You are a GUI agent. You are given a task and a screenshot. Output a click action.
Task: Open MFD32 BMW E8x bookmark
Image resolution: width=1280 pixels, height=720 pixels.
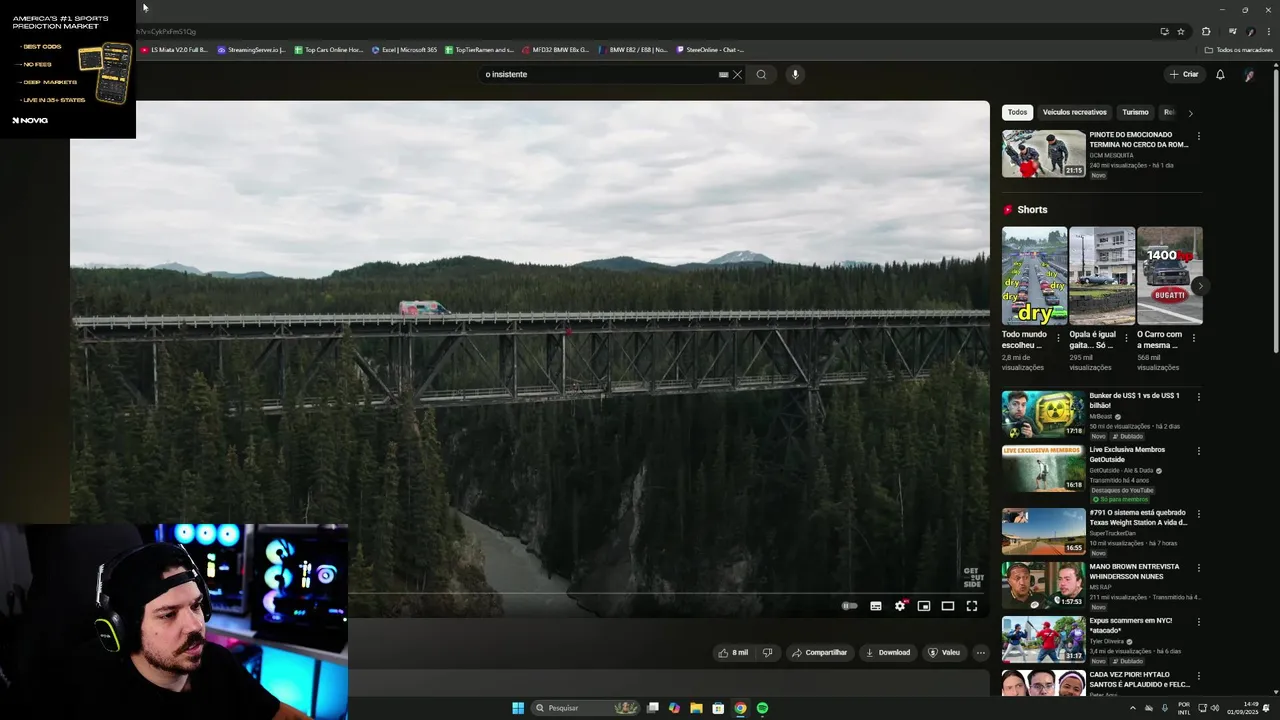pyautogui.click(x=555, y=49)
